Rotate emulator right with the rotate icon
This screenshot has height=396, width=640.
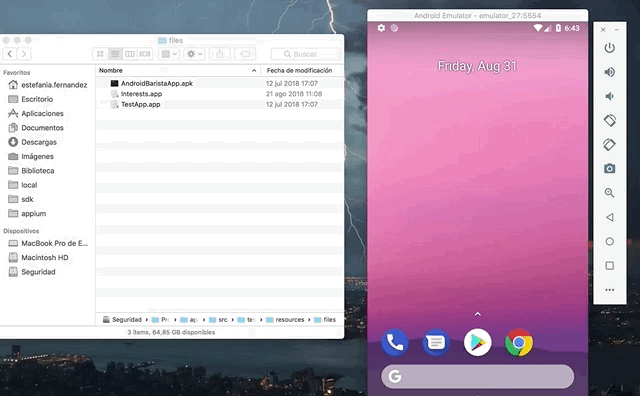tap(609, 145)
